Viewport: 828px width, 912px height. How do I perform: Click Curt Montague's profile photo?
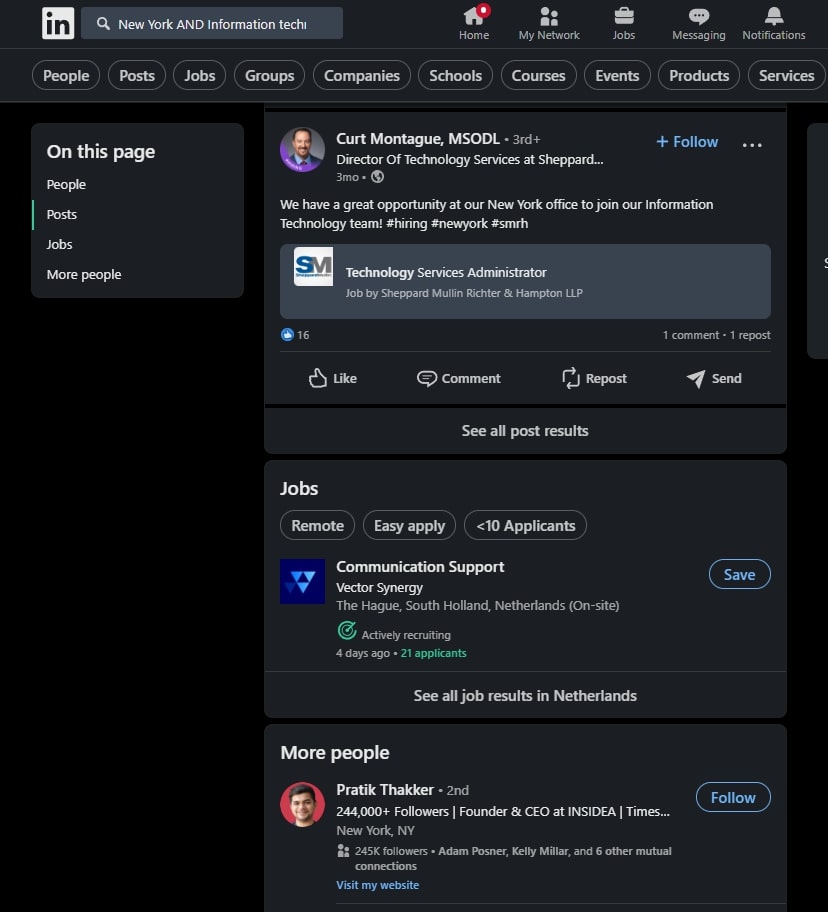click(x=302, y=150)
